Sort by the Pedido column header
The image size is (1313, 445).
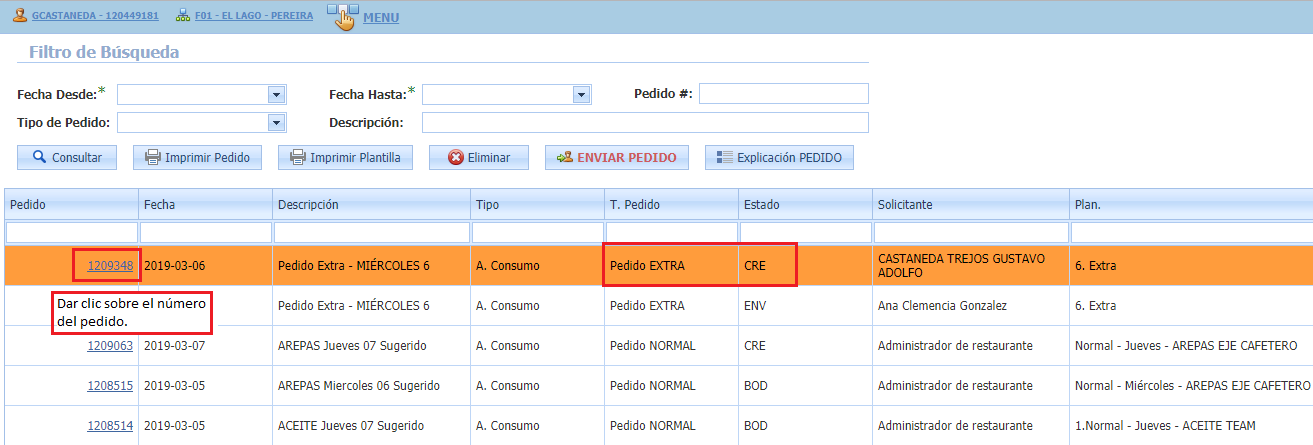70,204
